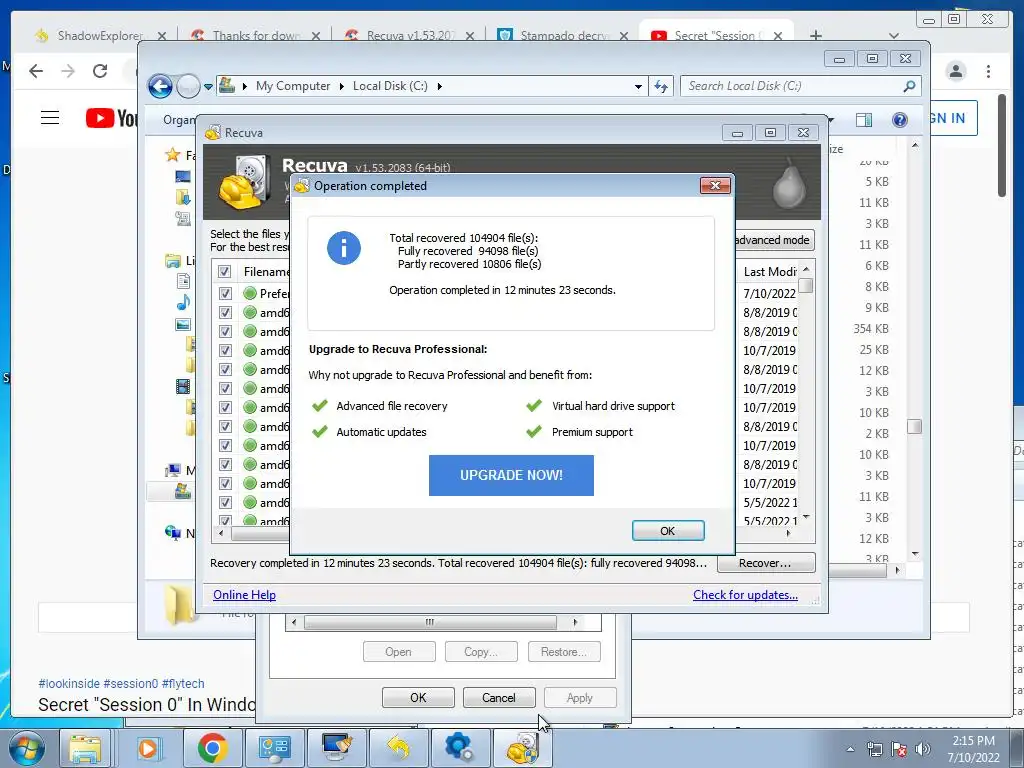The image size is (1024, 768).
Task: Open Windows Media Player from taskbar
Action: click(x=148, y=748)
